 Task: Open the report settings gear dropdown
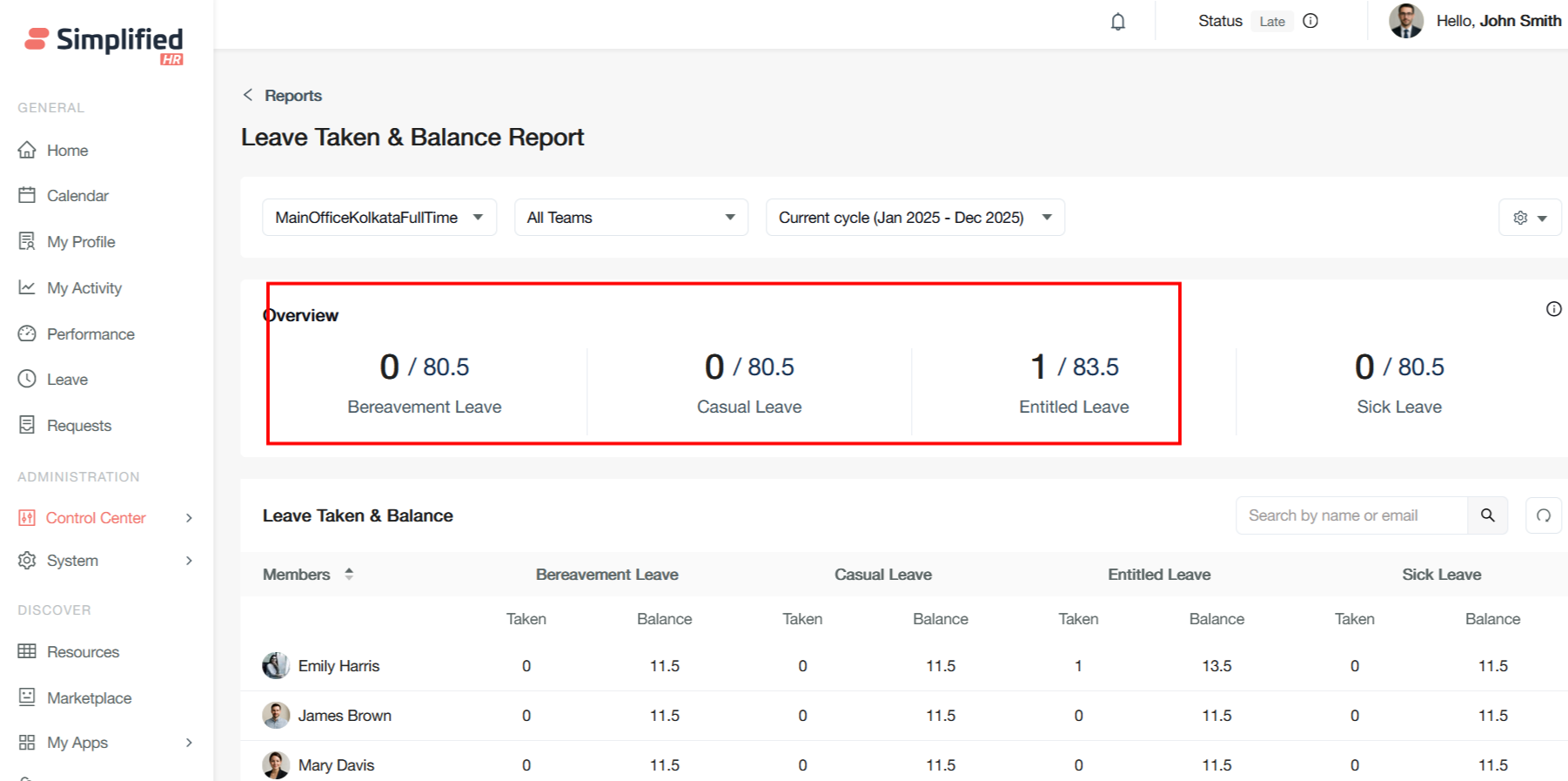pyautogui.click(x=1529, y=218)
